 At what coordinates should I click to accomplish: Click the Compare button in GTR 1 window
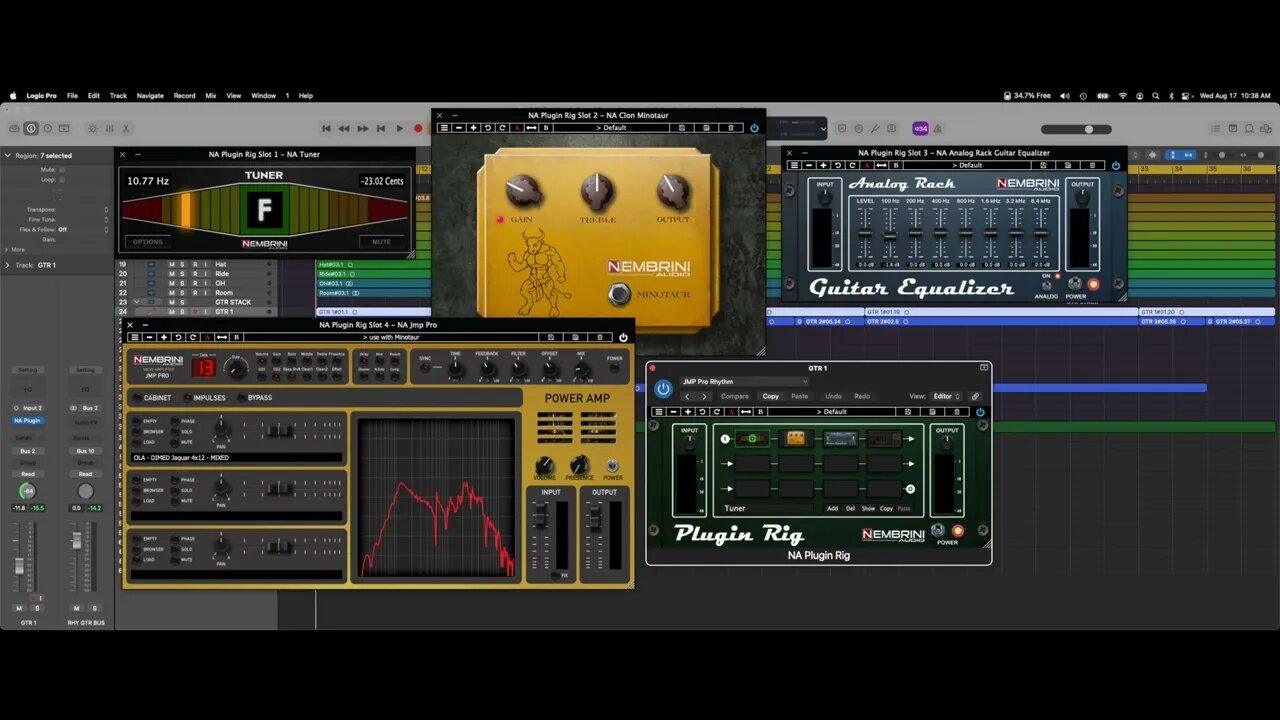coord(735,396)
